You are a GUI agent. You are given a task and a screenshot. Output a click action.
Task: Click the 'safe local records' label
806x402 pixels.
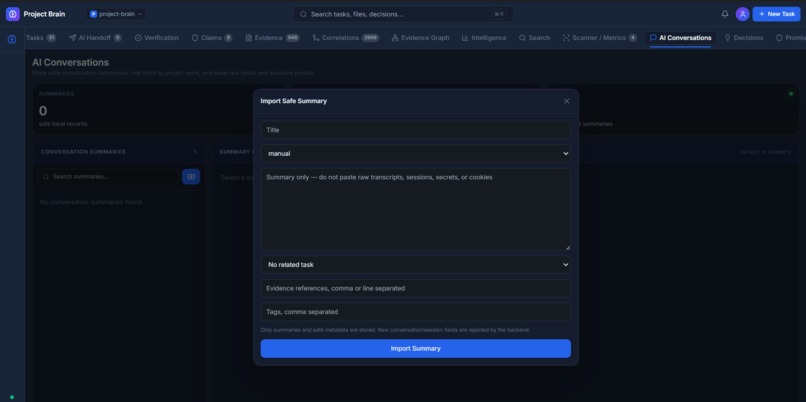coord(63,124)
